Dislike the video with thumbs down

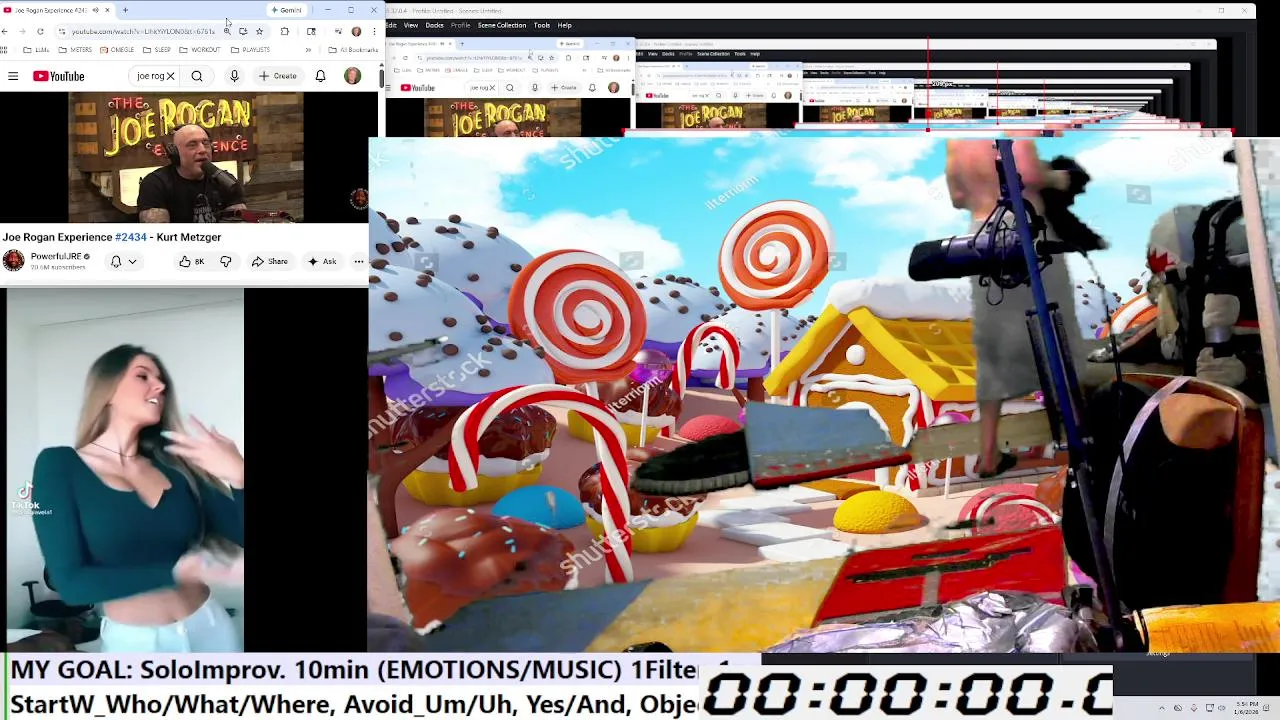(225, 261)
